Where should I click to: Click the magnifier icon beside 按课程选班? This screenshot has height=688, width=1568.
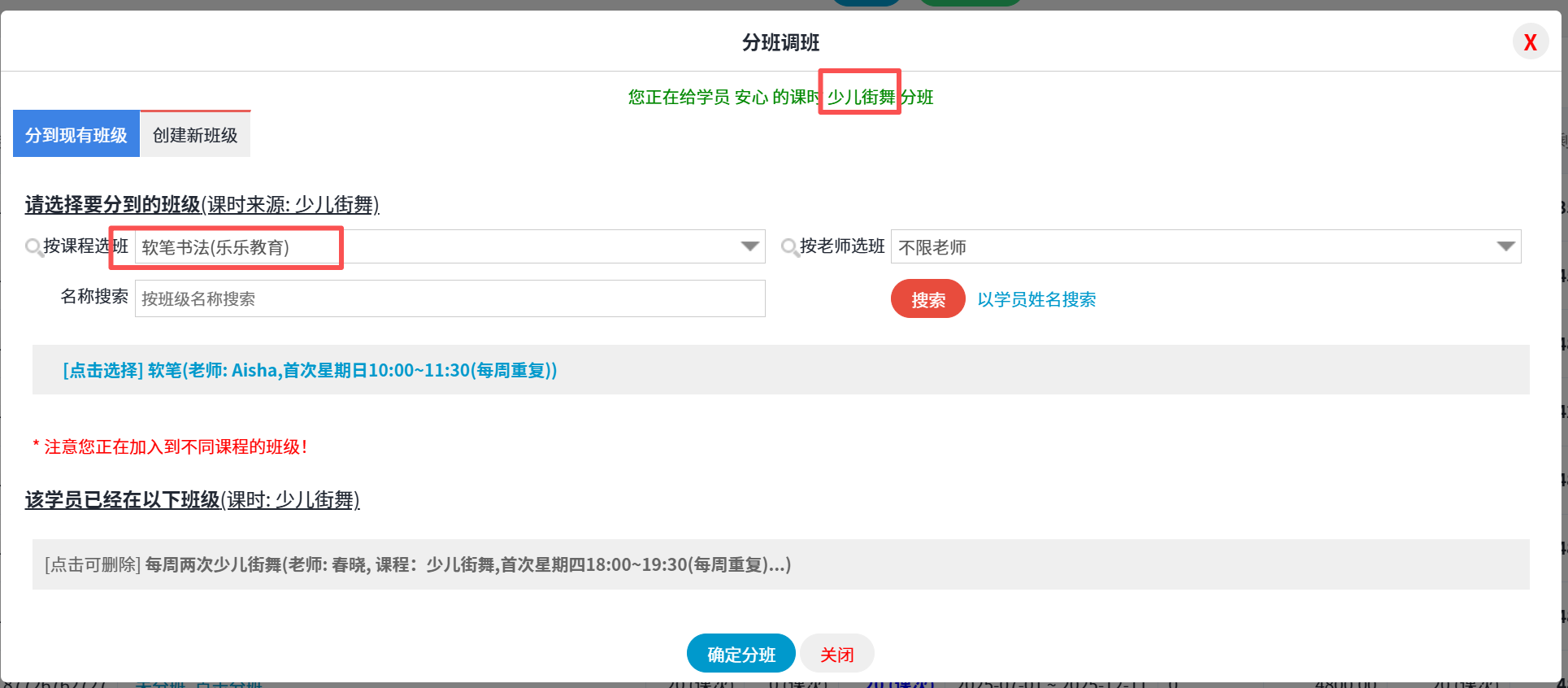point(33,247)
